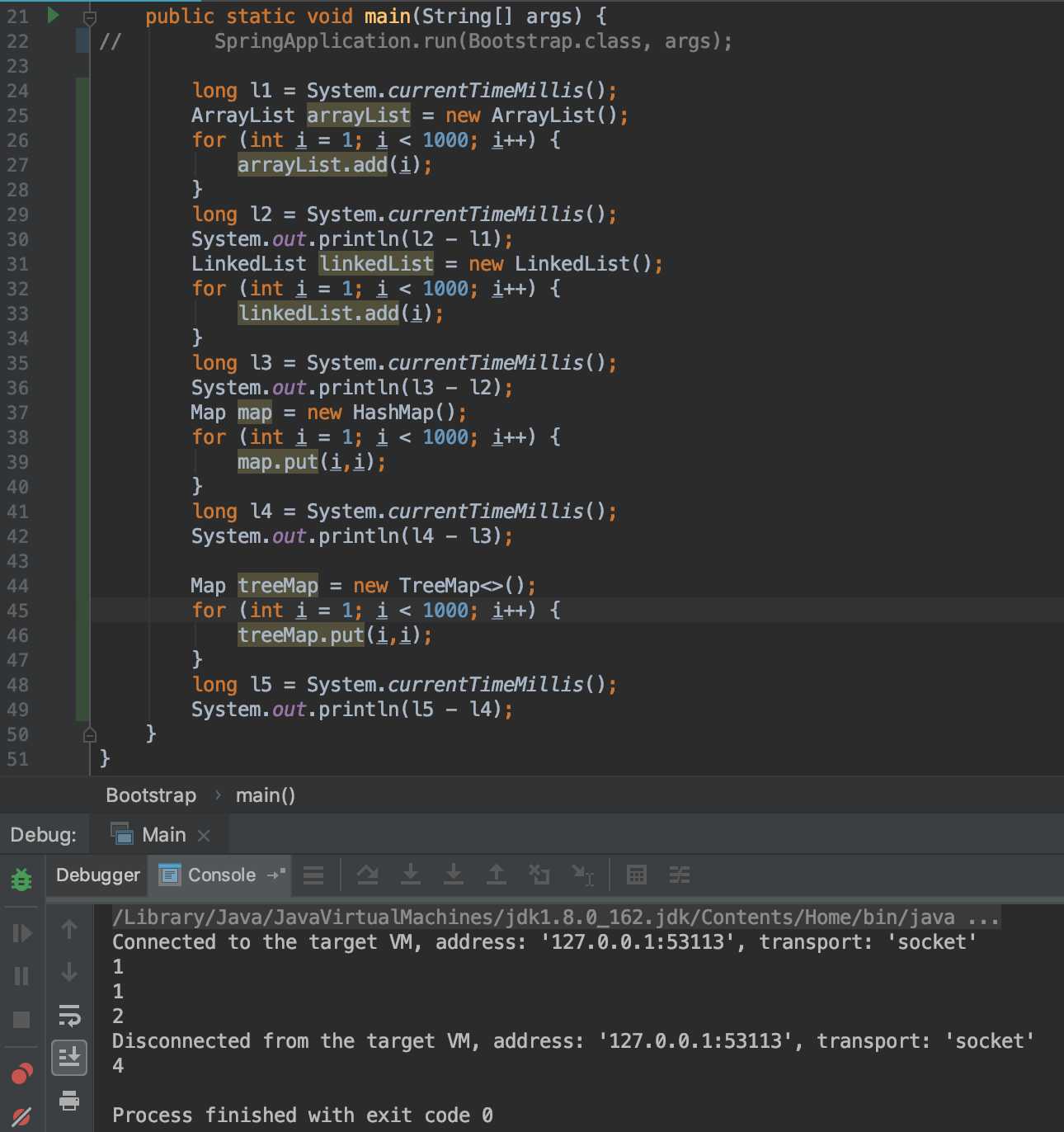The height and width of the screenshot is (1132, 1064).
Task: Click the Resume Program icon
Action: tap(21, 933)
